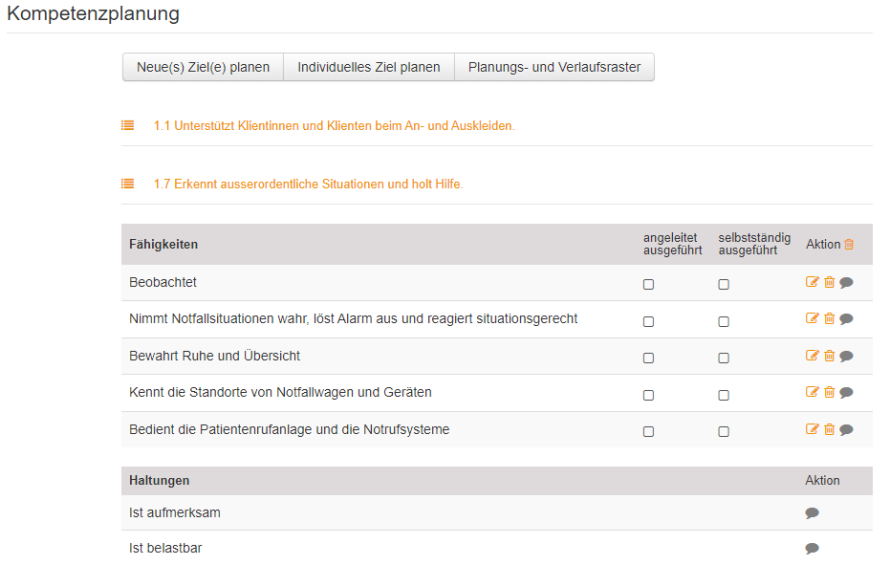Open Planungs- und Verlaufsraster

tap(554, 67)
